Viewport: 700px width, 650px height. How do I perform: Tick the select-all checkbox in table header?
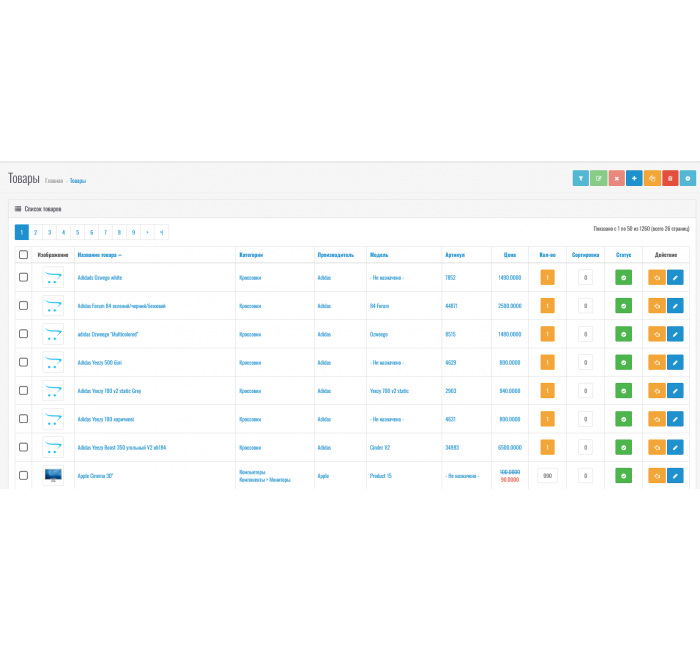[x=24, y=254]
